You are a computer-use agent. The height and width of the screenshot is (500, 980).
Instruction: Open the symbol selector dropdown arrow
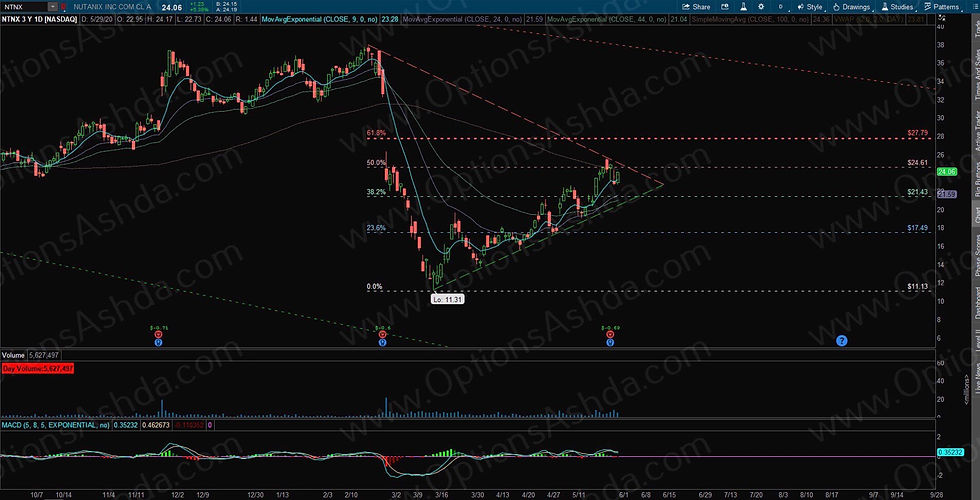pyautogui.click(x=52, y=6)
